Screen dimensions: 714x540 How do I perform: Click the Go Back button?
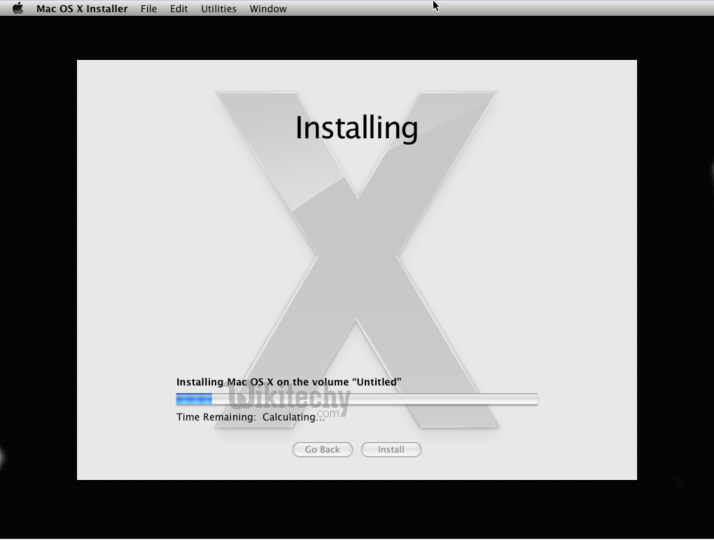pyautogui.click(x=322, y=450)
